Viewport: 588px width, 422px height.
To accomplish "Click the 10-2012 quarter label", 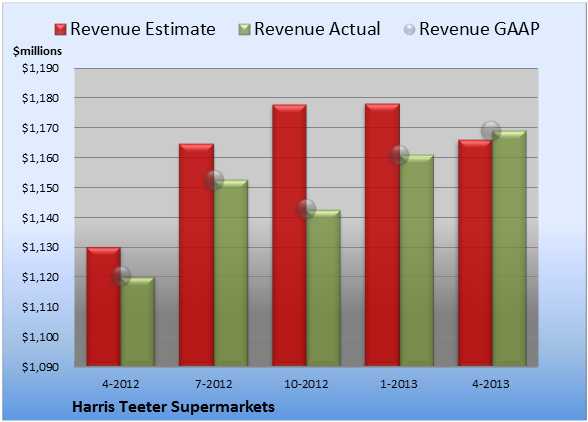I will pyautogui.click(x=306, y=384).
